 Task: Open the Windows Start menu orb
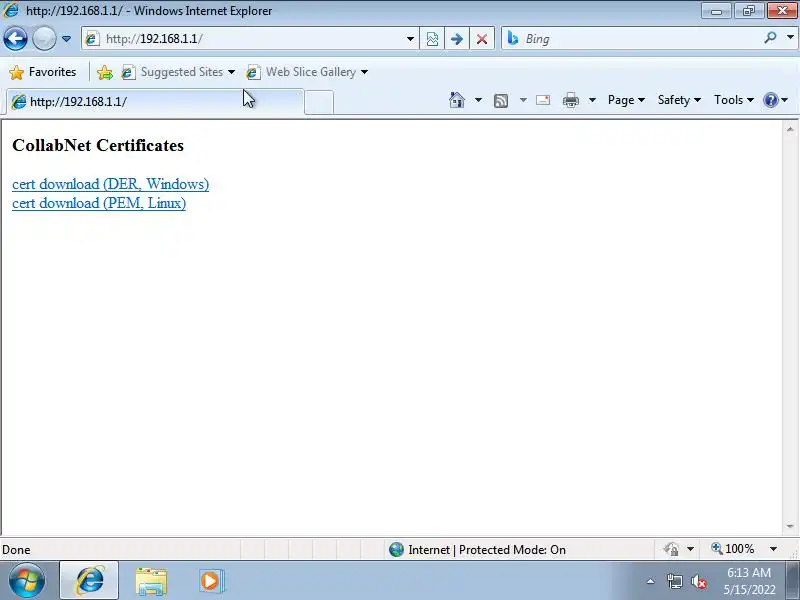pos(27,581)
